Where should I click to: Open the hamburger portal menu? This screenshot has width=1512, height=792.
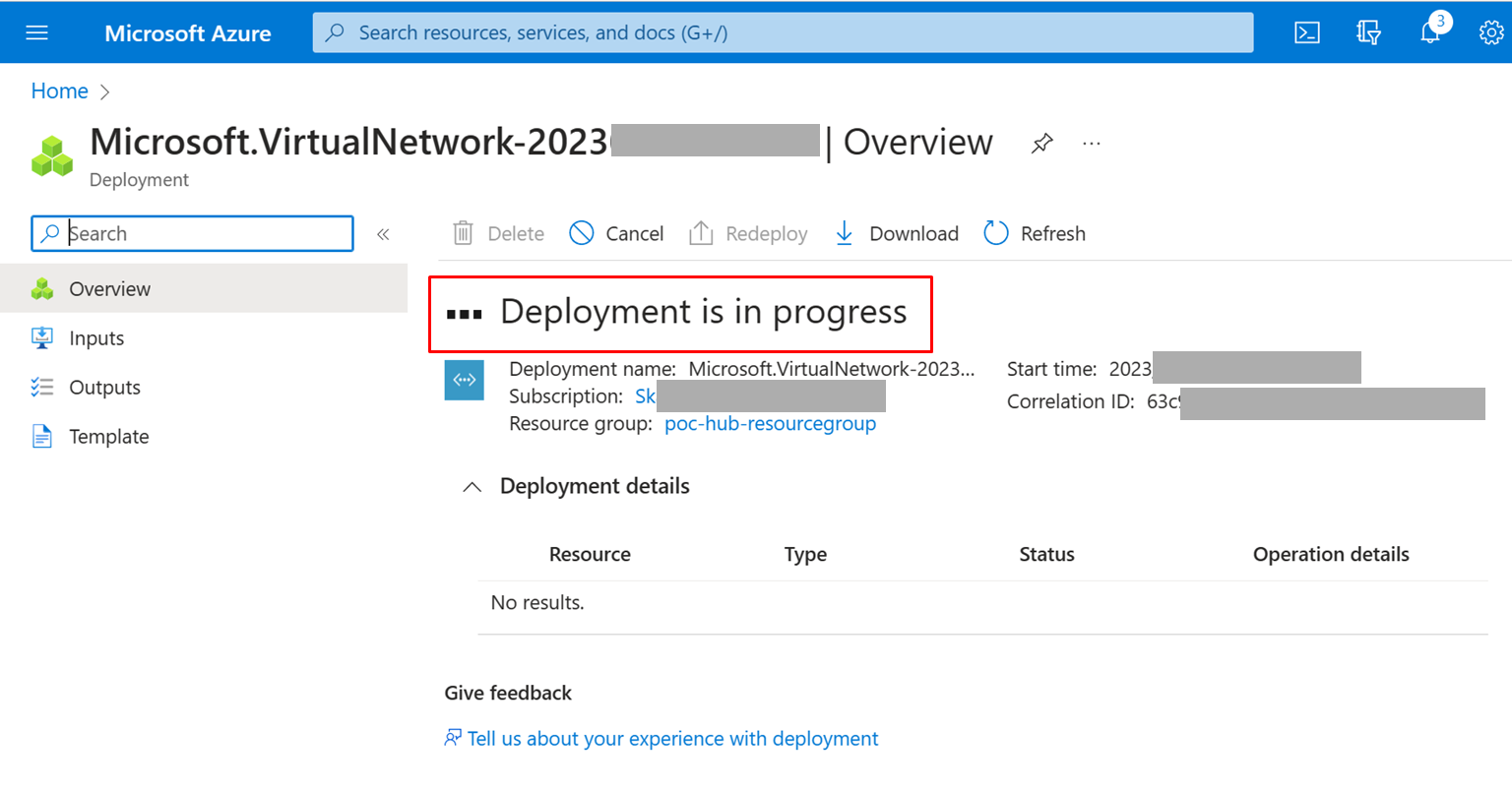36,32
